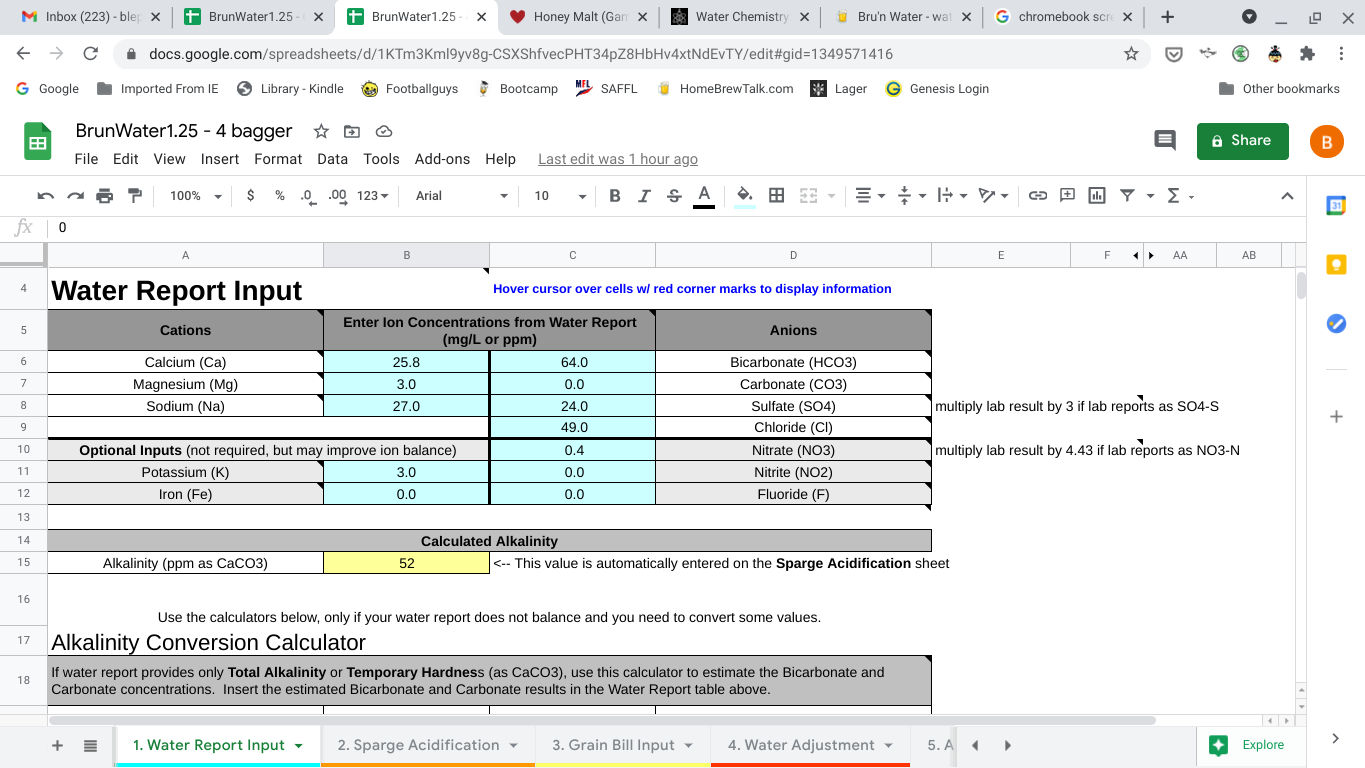Open the HomeBrewTalk.com bookmark
Image resolution: width=1365 pixels, height=768 pixels.
pyautogui.click(x=724, y=89)
